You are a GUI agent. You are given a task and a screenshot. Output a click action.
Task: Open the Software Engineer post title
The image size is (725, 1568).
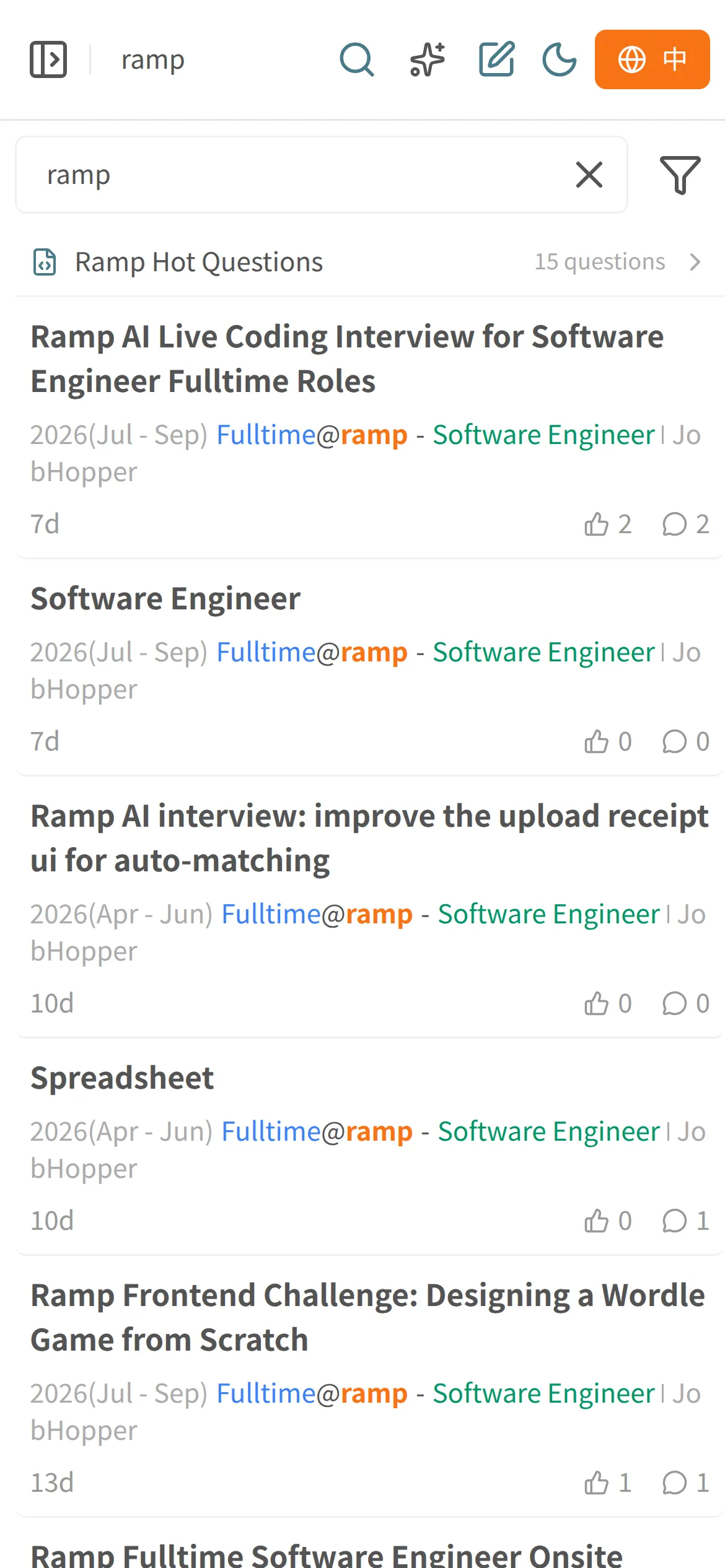165,598
